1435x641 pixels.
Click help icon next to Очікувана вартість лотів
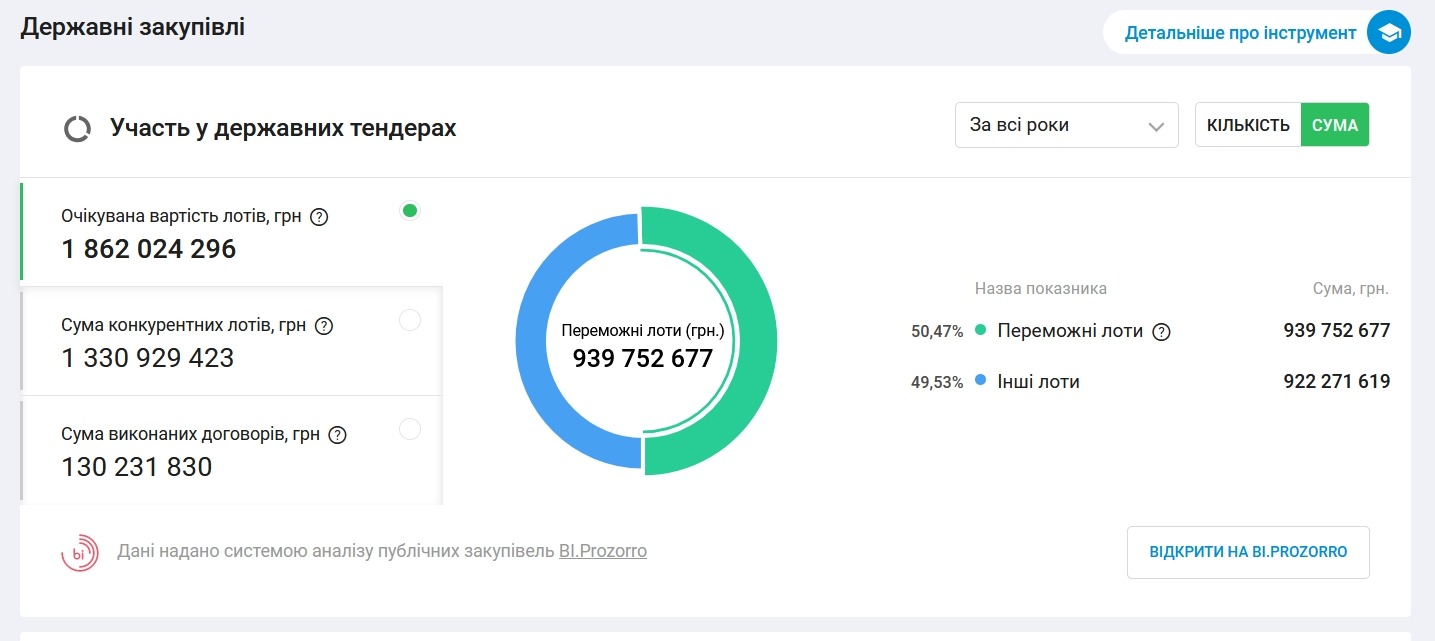tap(319, 216)
